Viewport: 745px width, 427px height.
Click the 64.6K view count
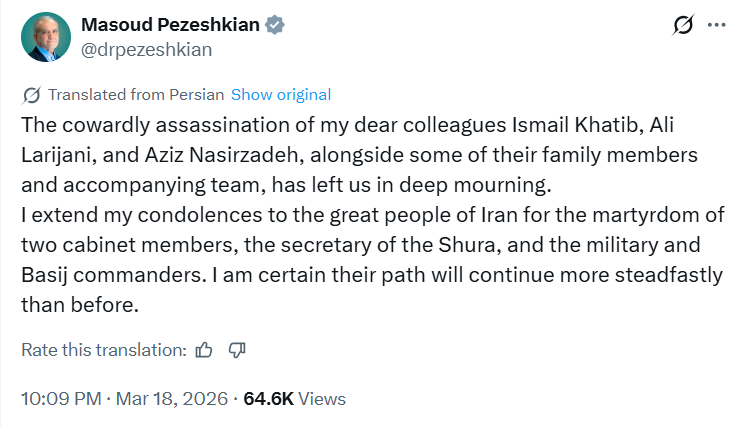[269, 398]
